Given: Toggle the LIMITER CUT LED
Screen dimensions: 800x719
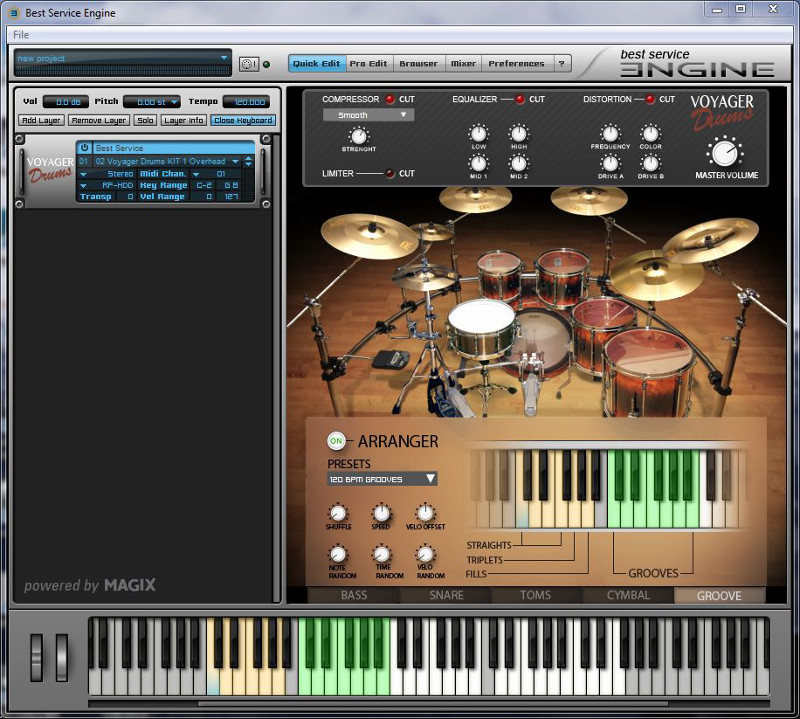Looking at the screenshot, I should pyautogui.click(x=390, y=173).
